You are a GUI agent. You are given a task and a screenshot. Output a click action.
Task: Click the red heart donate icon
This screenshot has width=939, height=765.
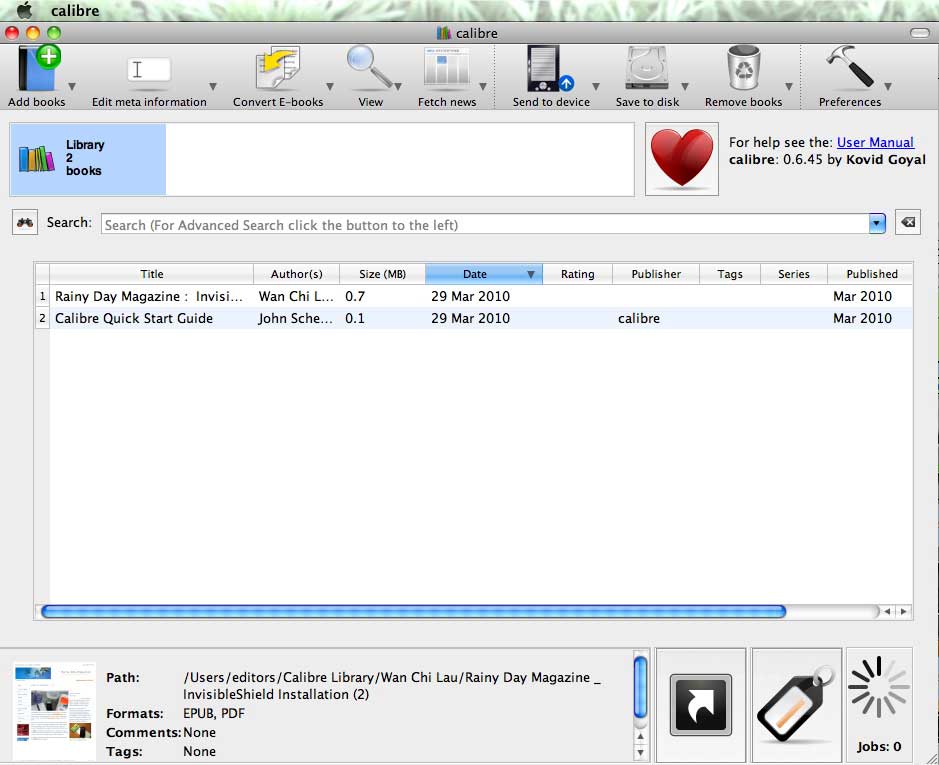tap(681, 159)
